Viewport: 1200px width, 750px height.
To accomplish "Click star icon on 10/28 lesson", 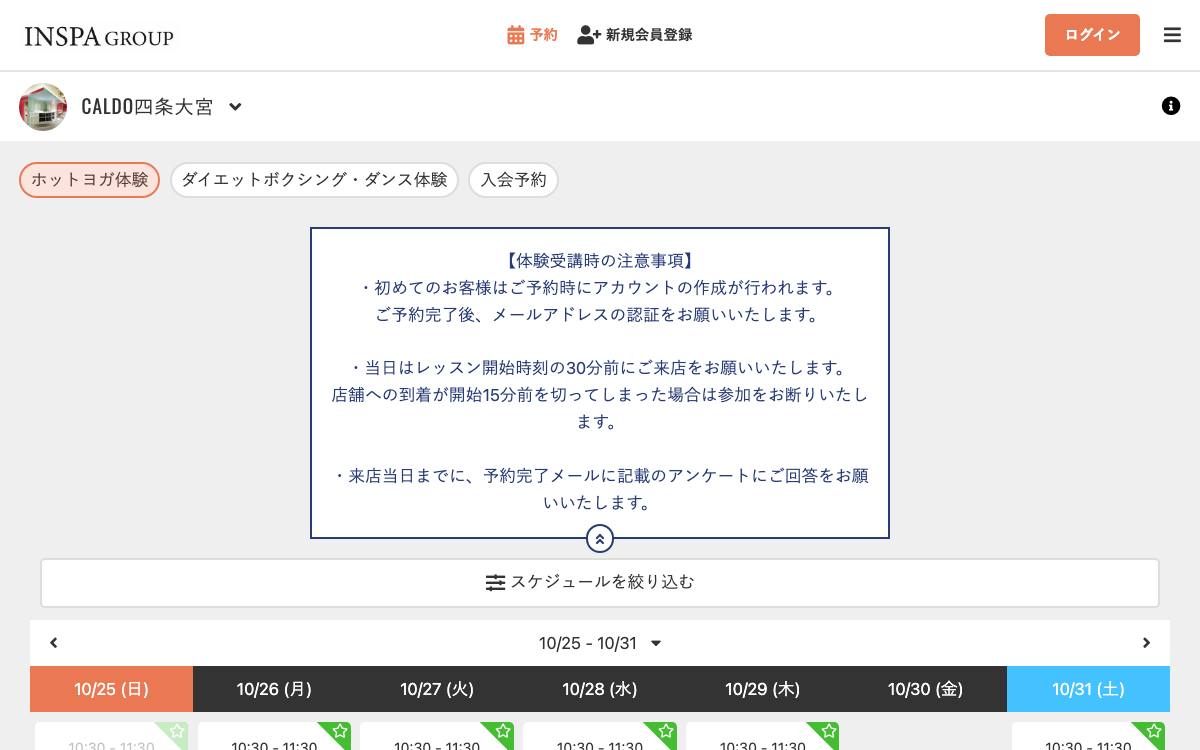I will pyautogui.click(x=666, y=732).
